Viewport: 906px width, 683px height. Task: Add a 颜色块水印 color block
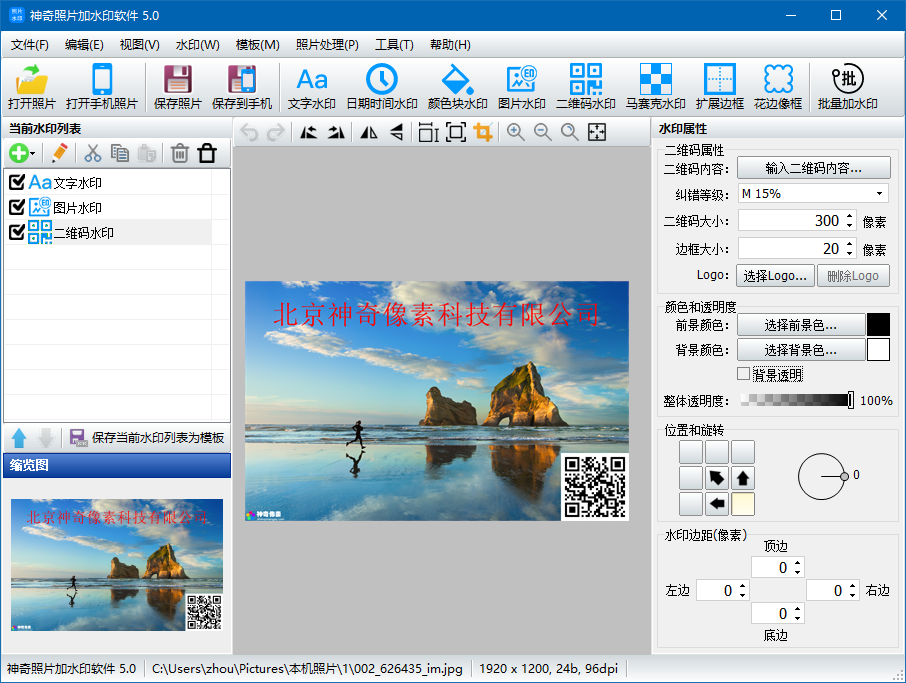(x=458, y=87)
